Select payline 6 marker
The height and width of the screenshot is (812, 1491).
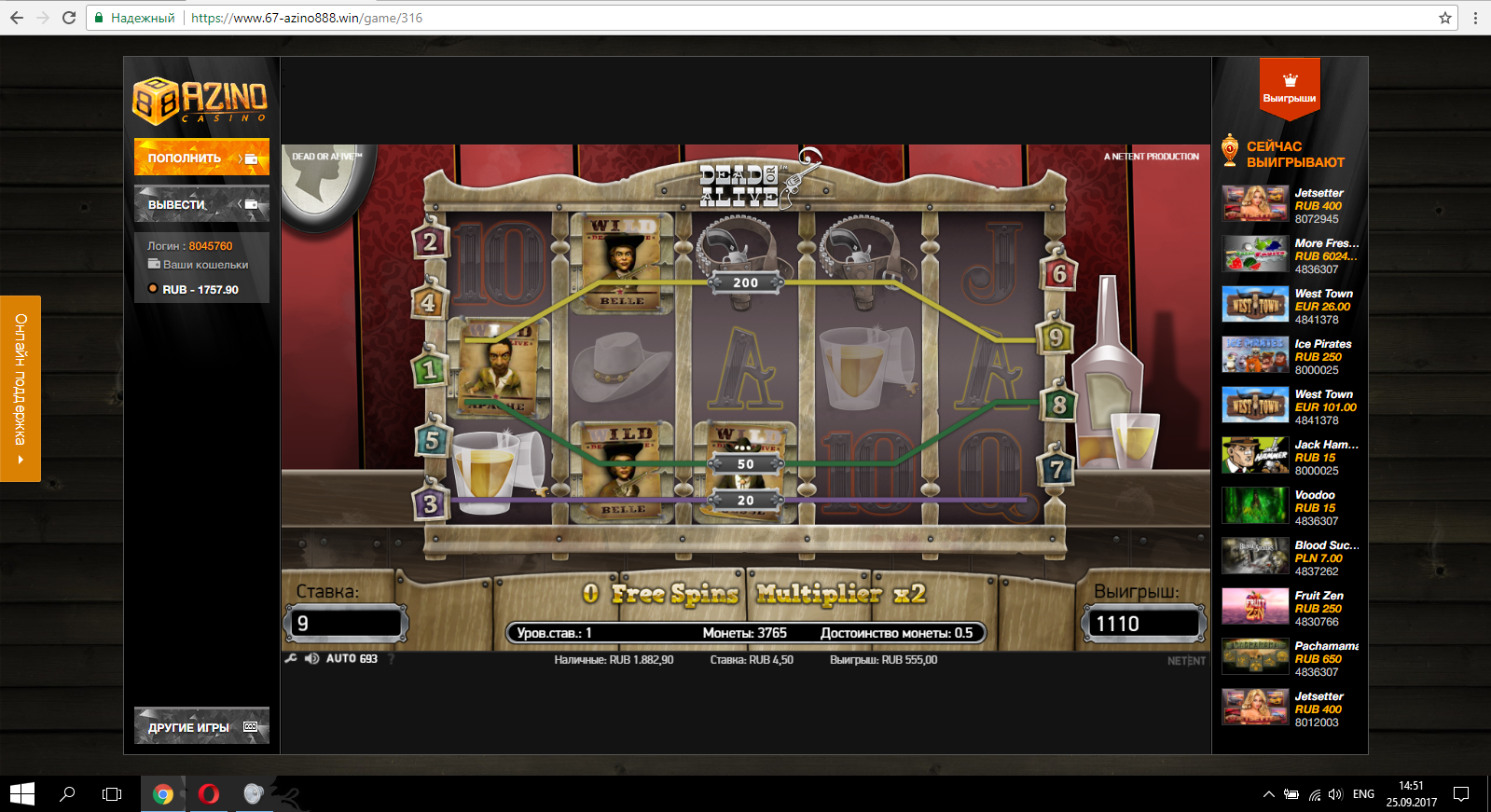[1059, 274]
